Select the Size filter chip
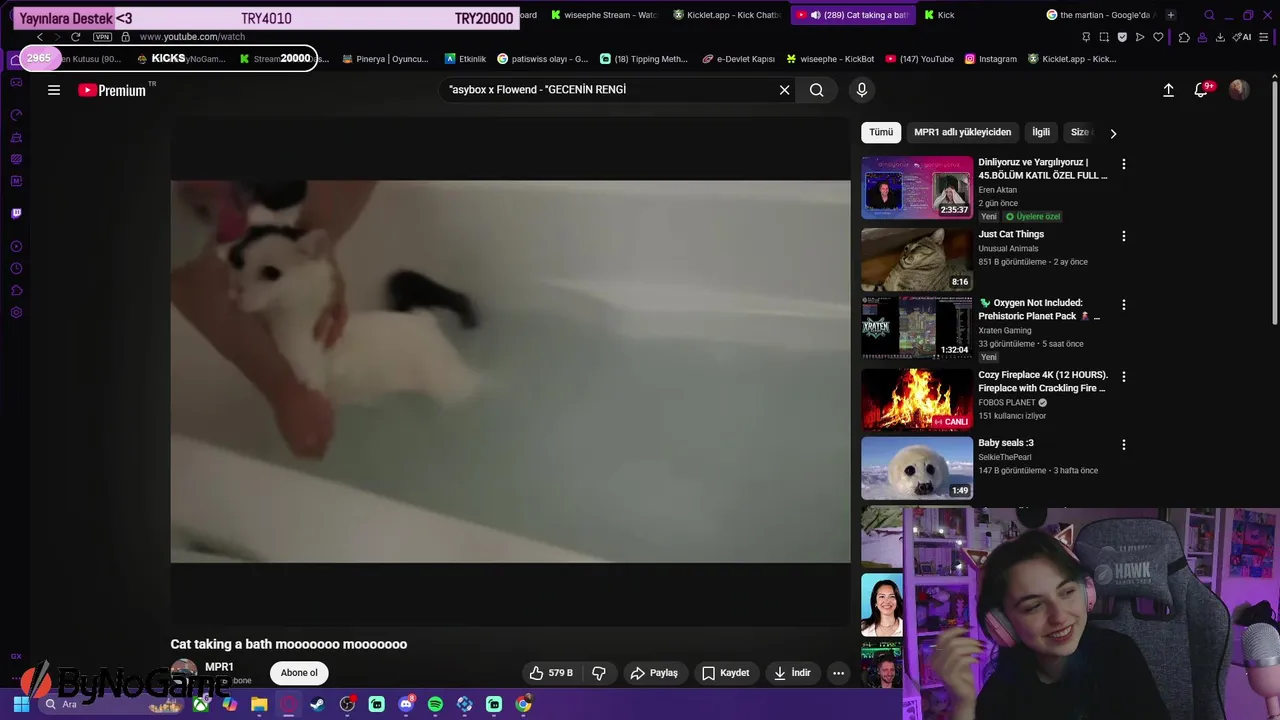This screenshot has height=720, width=1280. click(1079, 132)
